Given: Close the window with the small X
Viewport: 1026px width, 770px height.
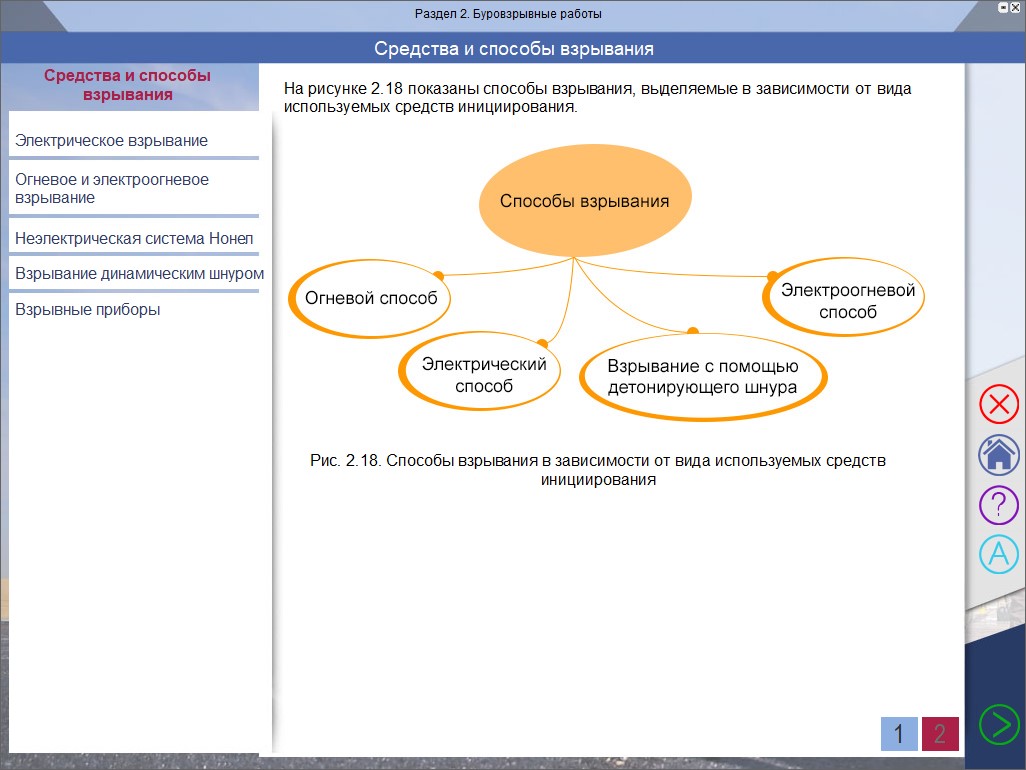Looking at the screenshot, I should point(1016,7).
